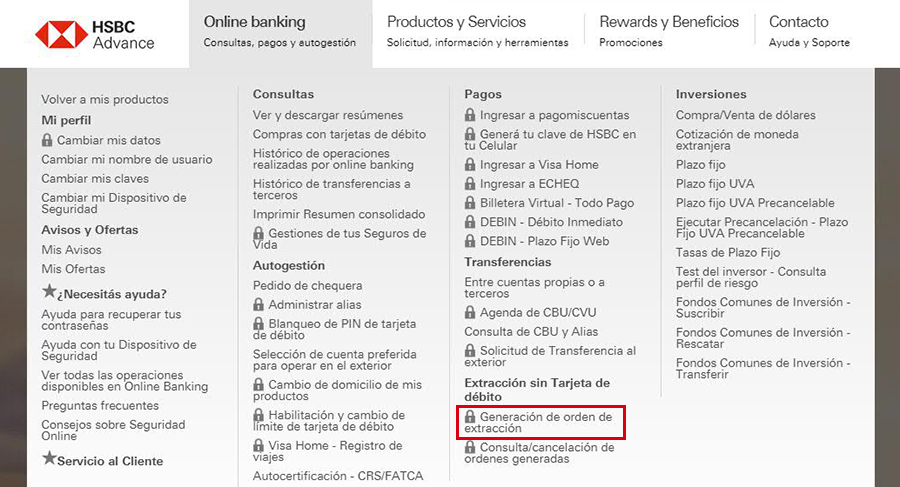Open Test del inversor link
Screen dimensions: 900x487
click(x=751, y=277)
